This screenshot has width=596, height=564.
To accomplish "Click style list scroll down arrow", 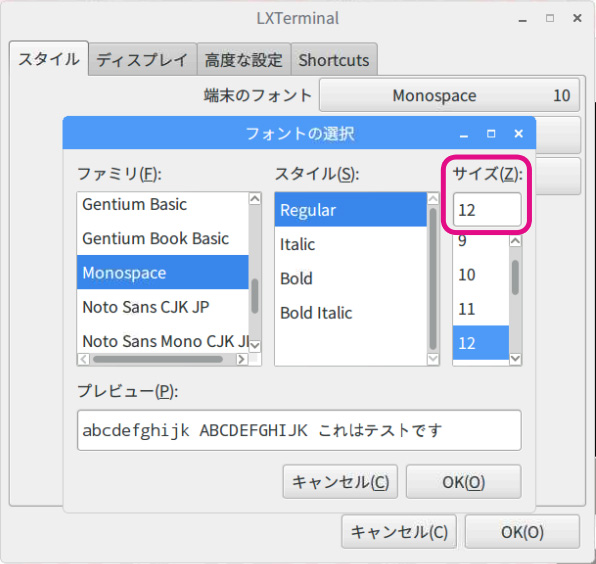I will pos(433,359).
